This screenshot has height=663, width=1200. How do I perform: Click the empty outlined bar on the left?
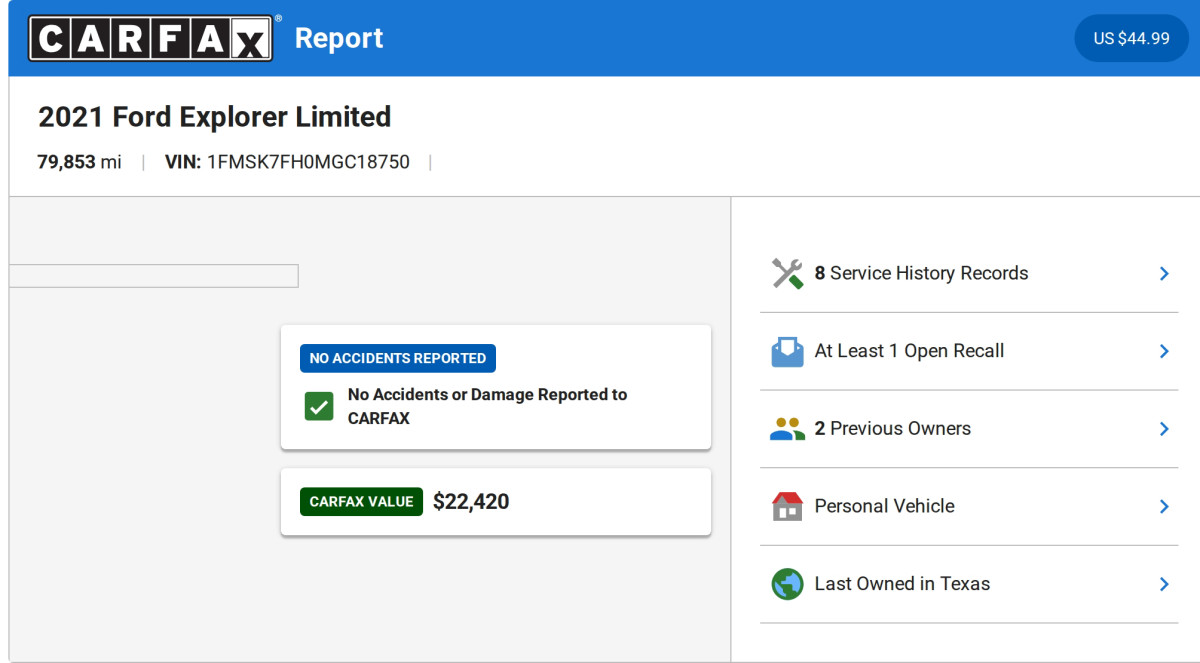coord(154,276)
